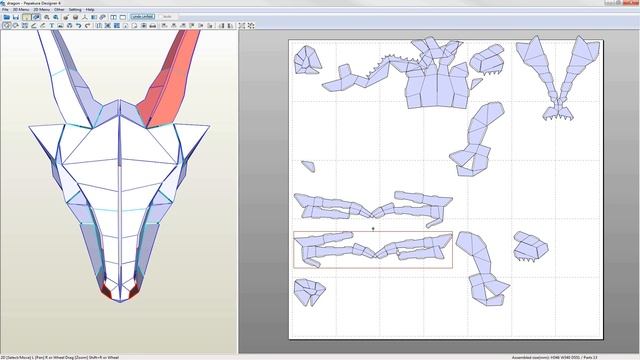Click the second magnifier zoom icon
The image size is (640, 360).
[x=56, y=17]
